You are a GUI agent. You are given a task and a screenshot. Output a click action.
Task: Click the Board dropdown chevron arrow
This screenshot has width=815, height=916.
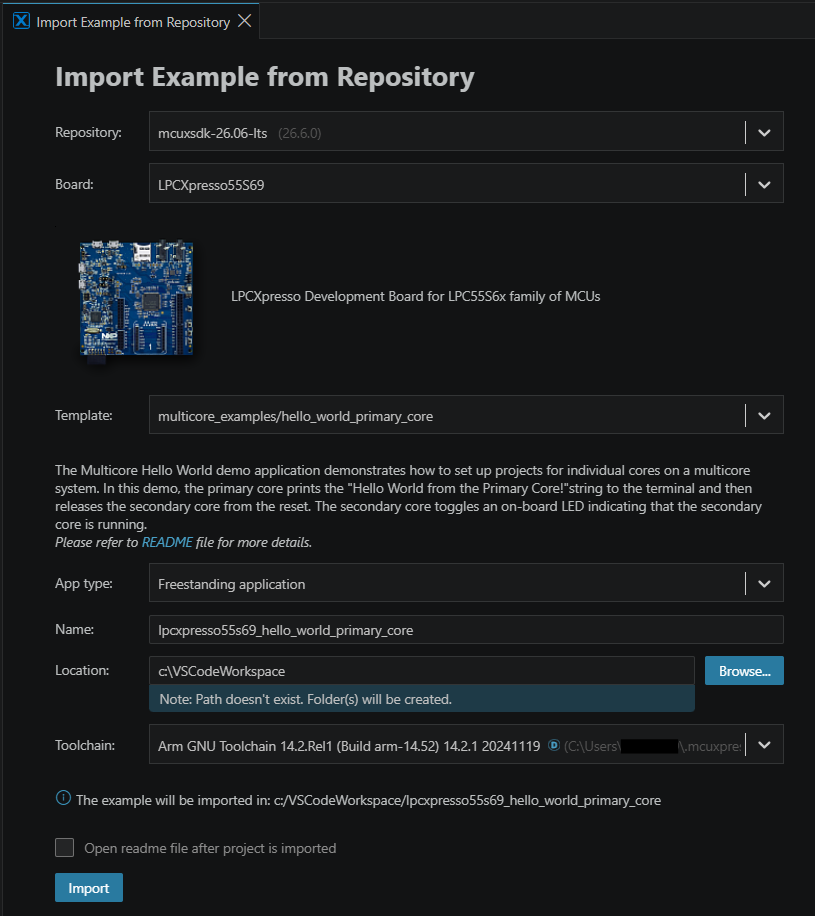(x=764, y=185)
